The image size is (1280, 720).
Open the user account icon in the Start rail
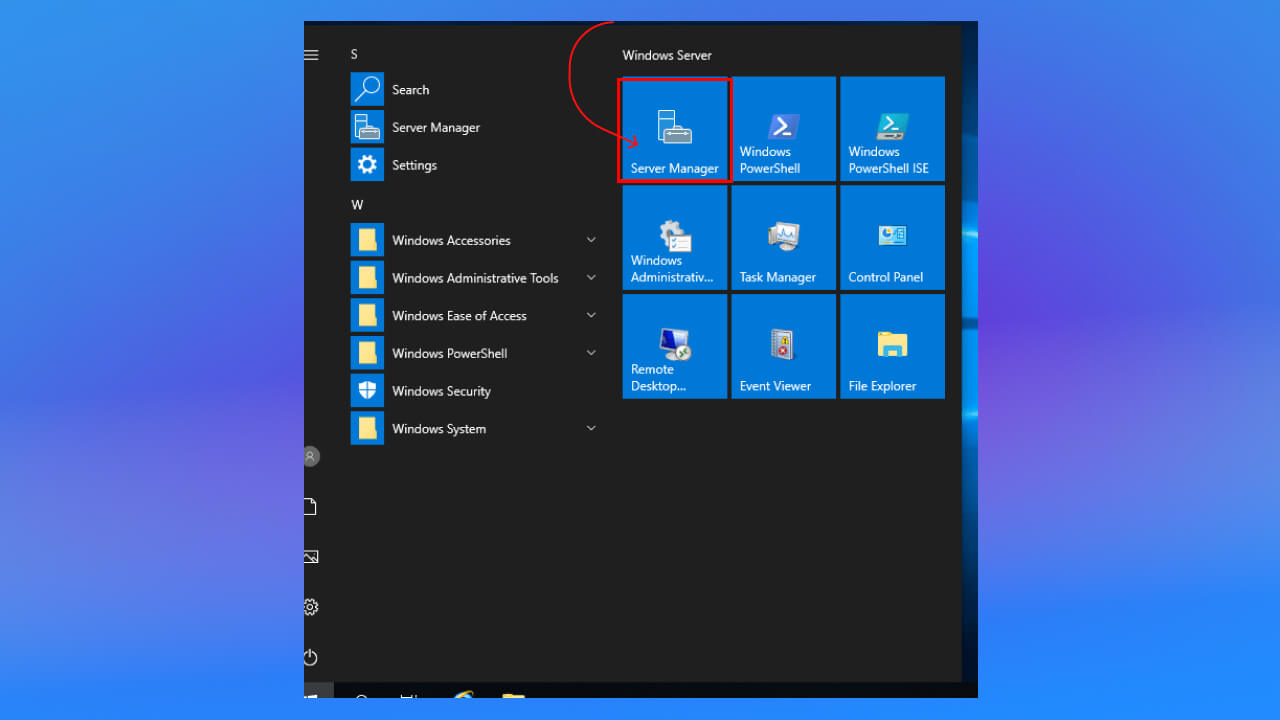coord(311,456)
